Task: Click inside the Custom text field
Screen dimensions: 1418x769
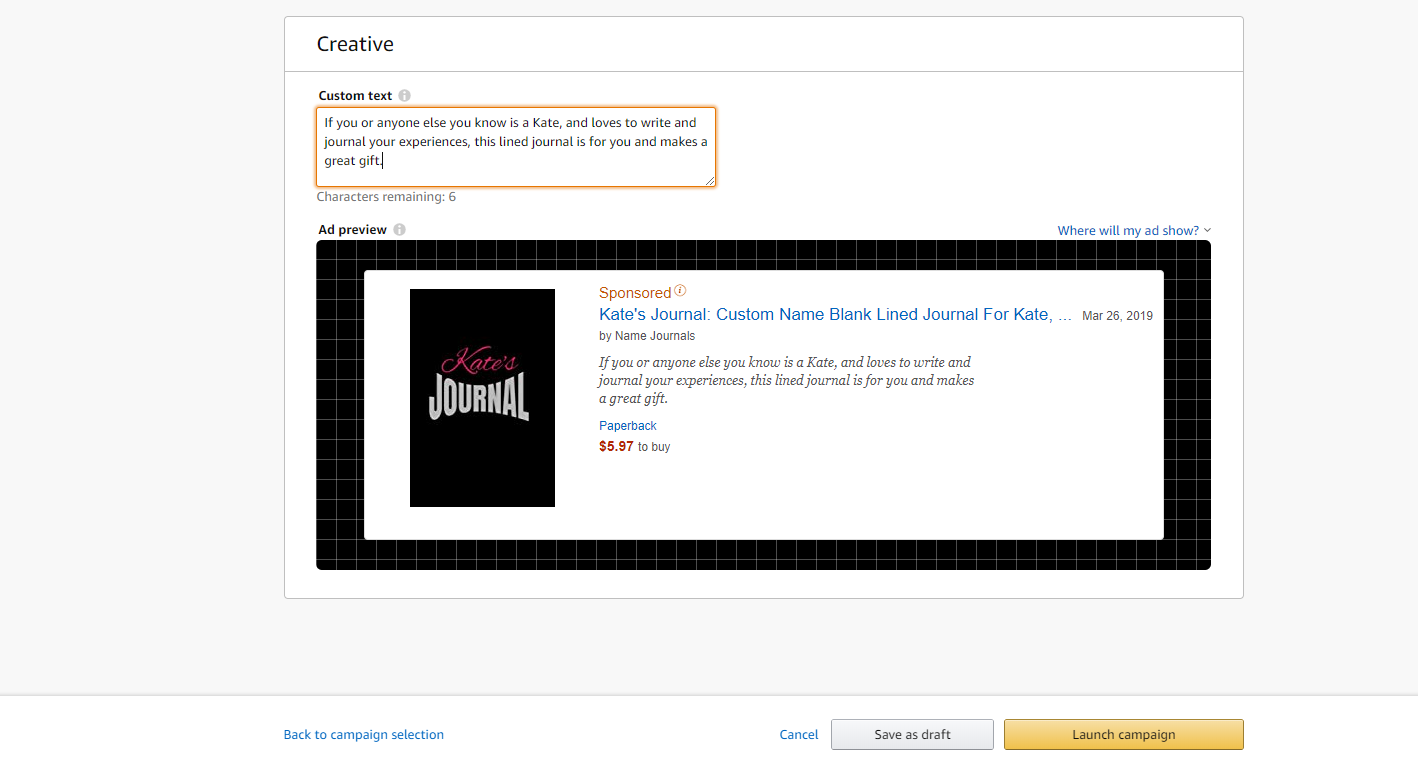Action: pyautogui.click(x=516, y=147)
